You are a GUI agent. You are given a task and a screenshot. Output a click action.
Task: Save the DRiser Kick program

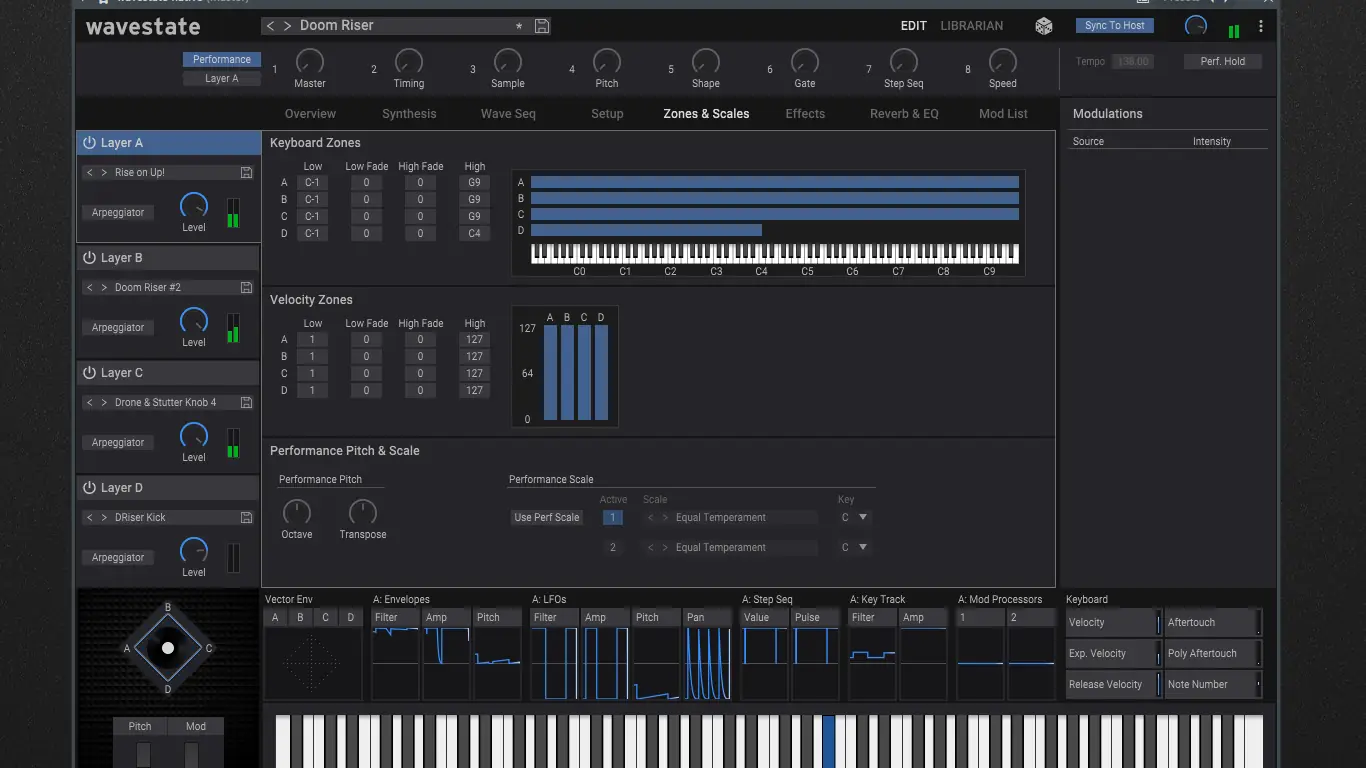coord(246,518)
